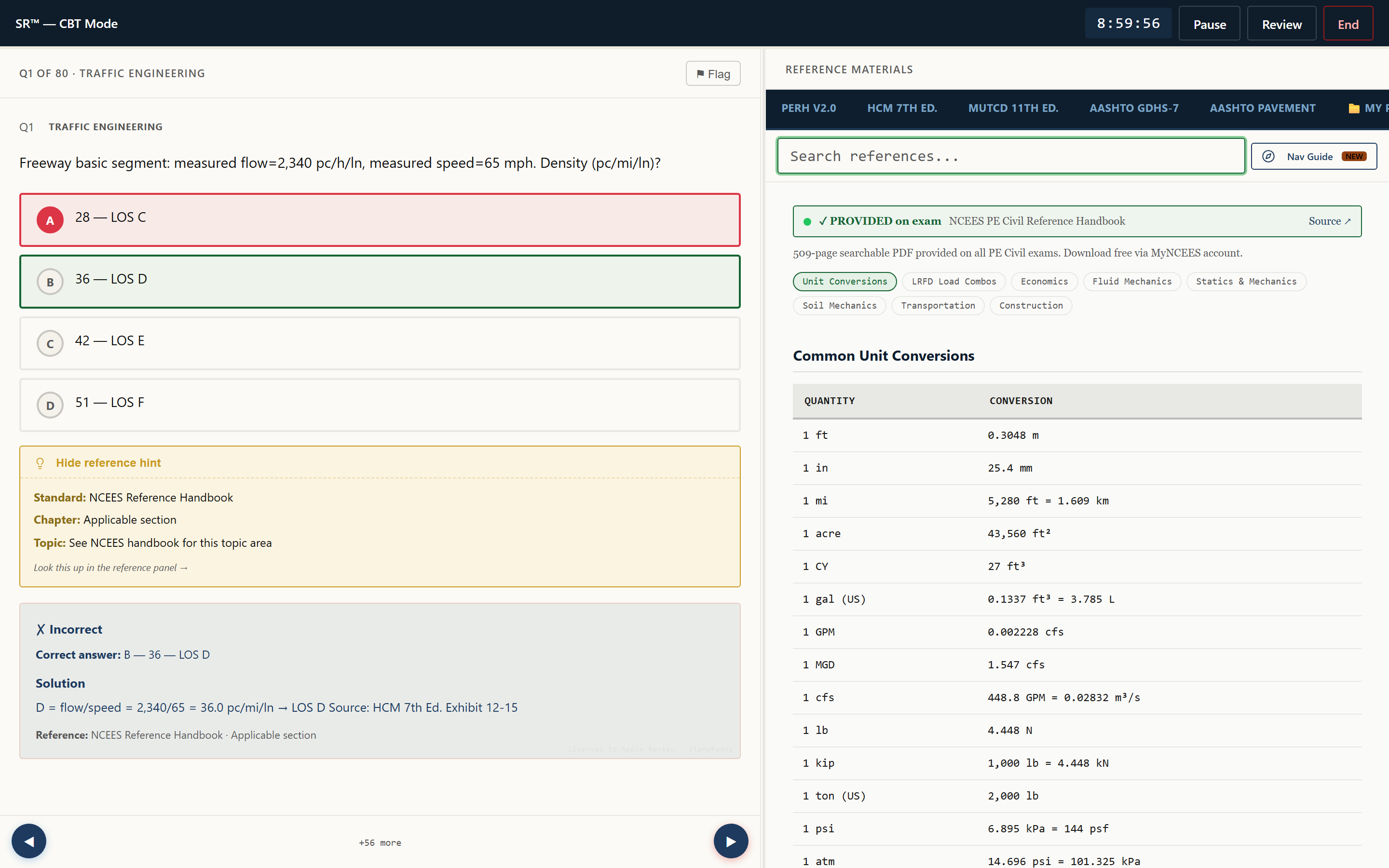The height and width of the screenshot is (868, 1389).
Task: Click the QUANTITY column header
Action: point(830,401)
